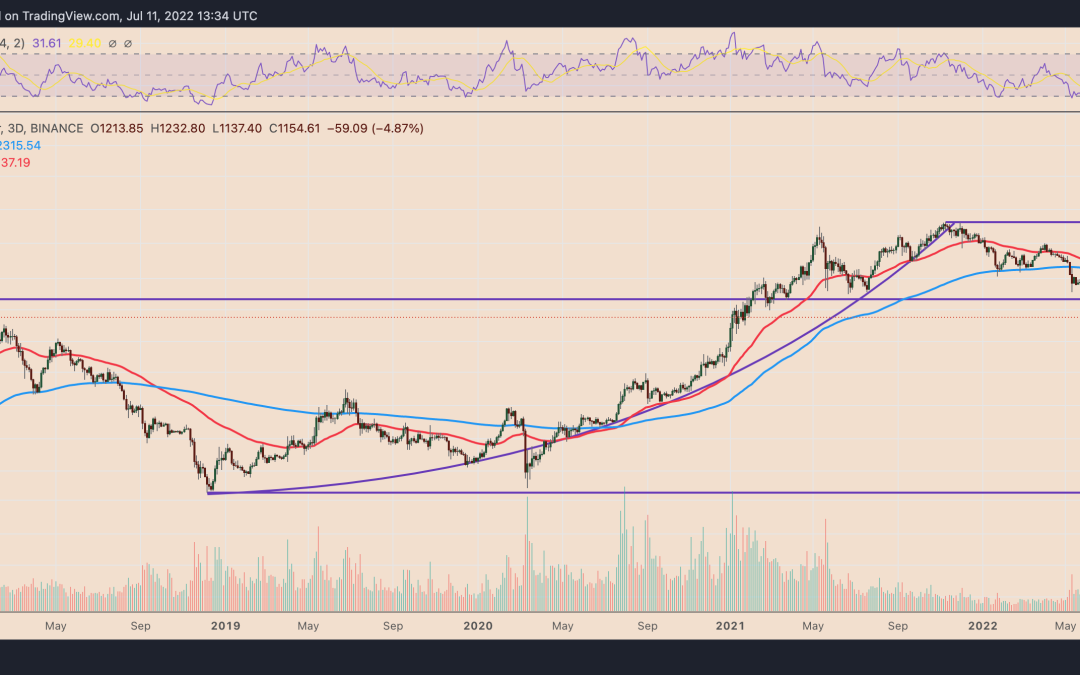Image resolution: width=1080 pixels, height=675 pixels.
Task: Click the low price L1137.40
Action: (236, 128)
